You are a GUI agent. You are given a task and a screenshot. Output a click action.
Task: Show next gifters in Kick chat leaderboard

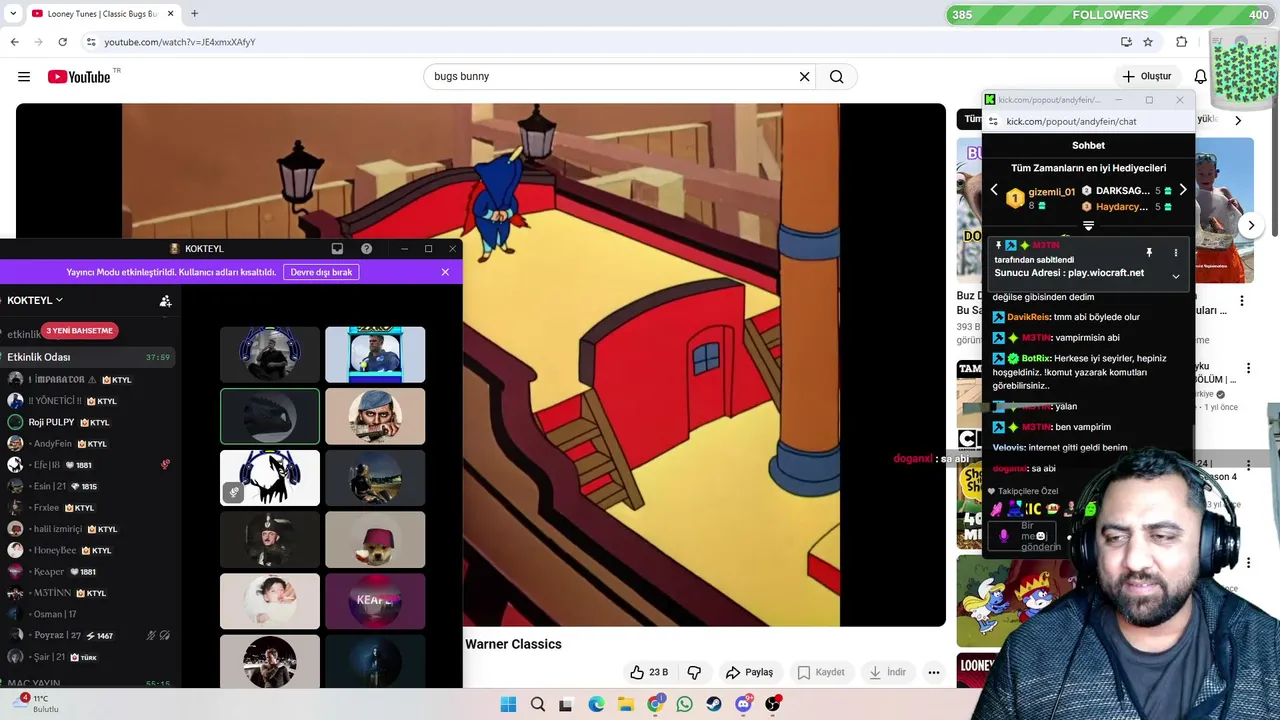(x=1183, y=190)
